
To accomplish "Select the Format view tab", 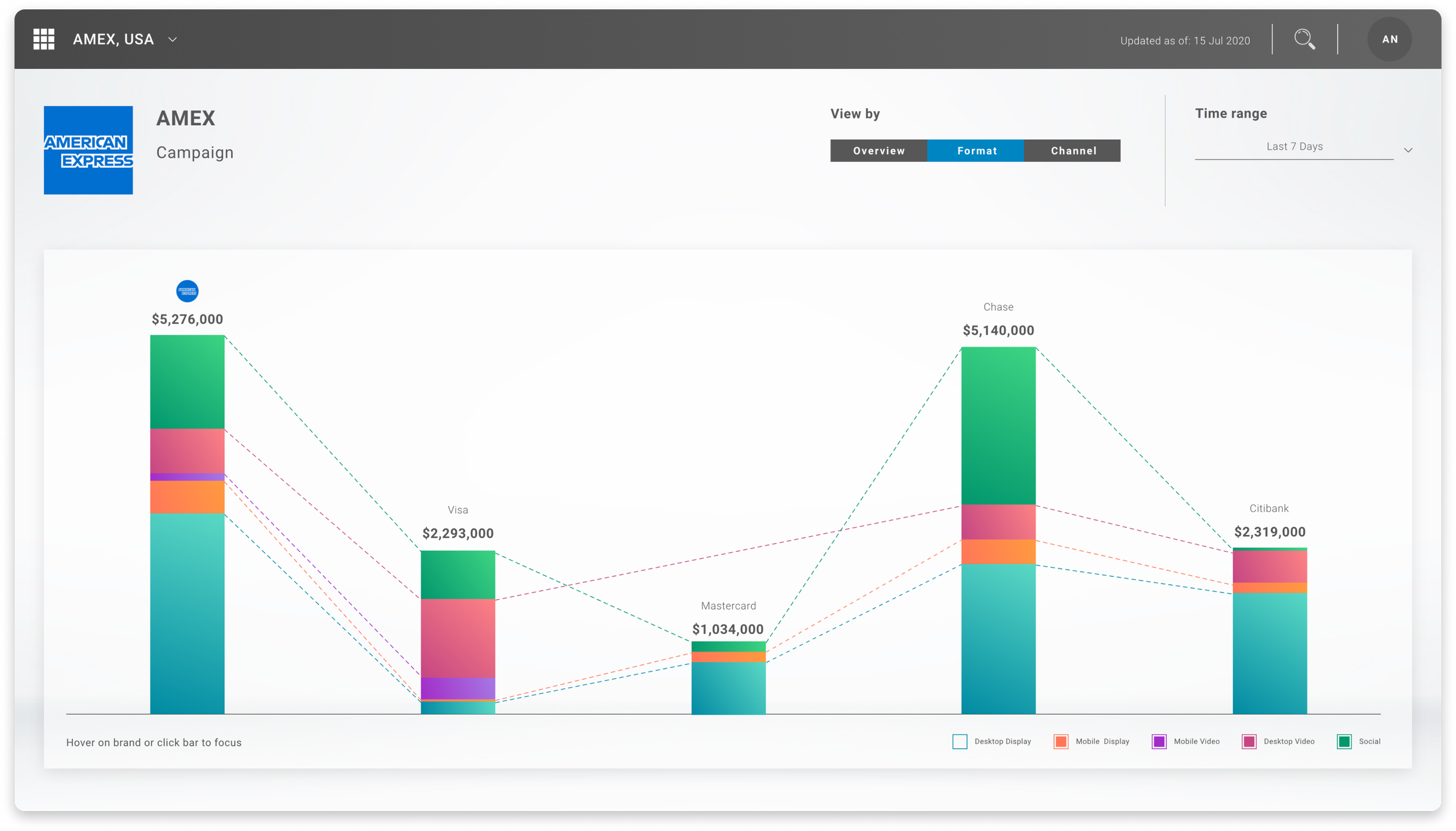I will [976, 151].
